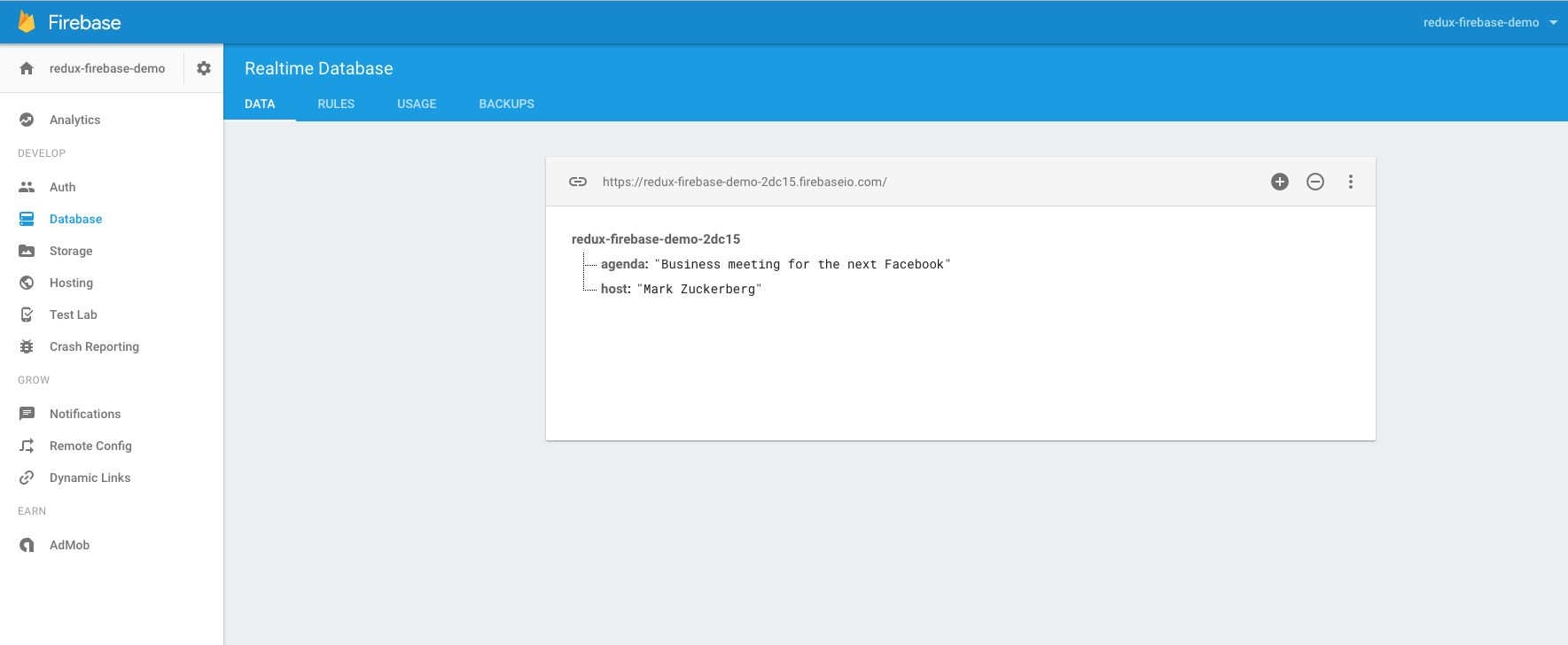Click the host value Mark Zuckerberg
The width and height of the screenshot is (1568, 645).
699,289
